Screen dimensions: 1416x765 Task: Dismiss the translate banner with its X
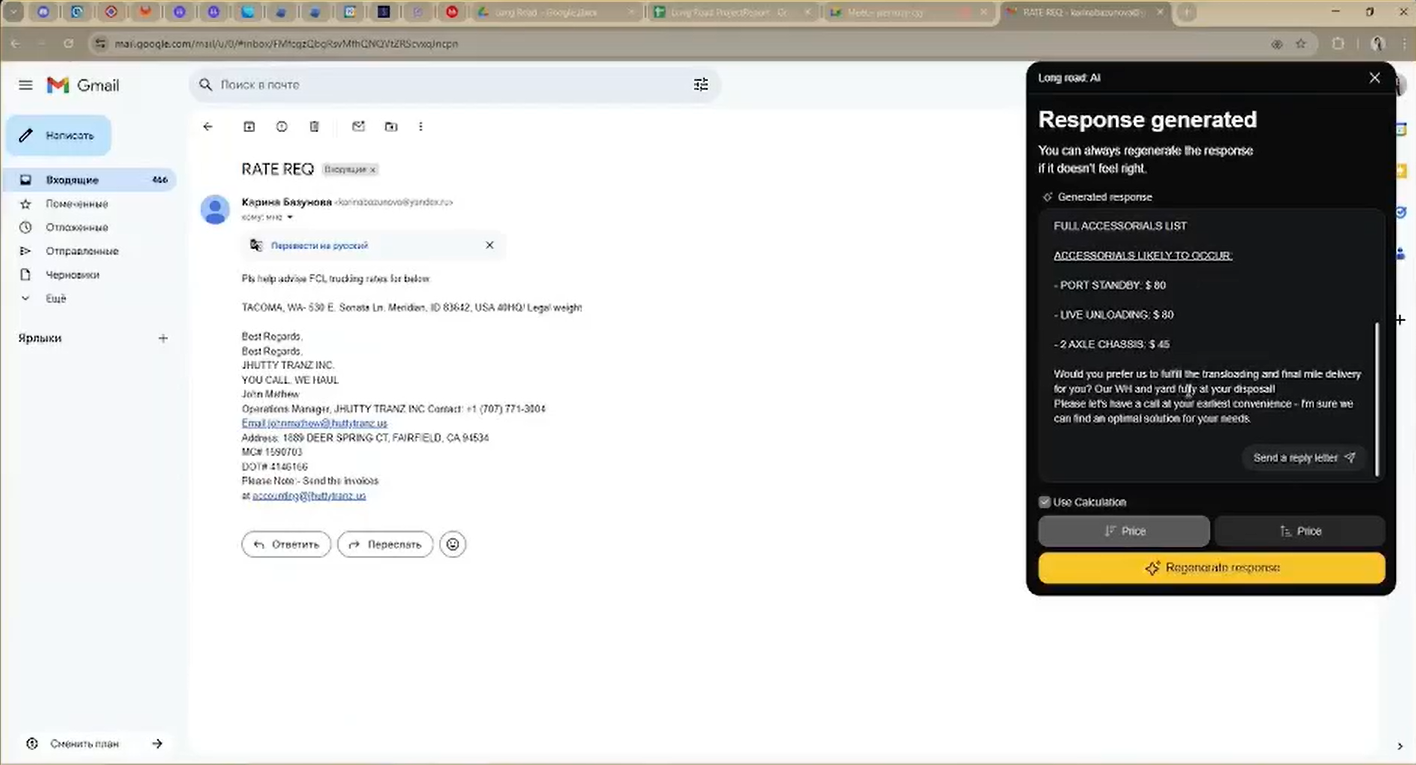pos(490,245)
